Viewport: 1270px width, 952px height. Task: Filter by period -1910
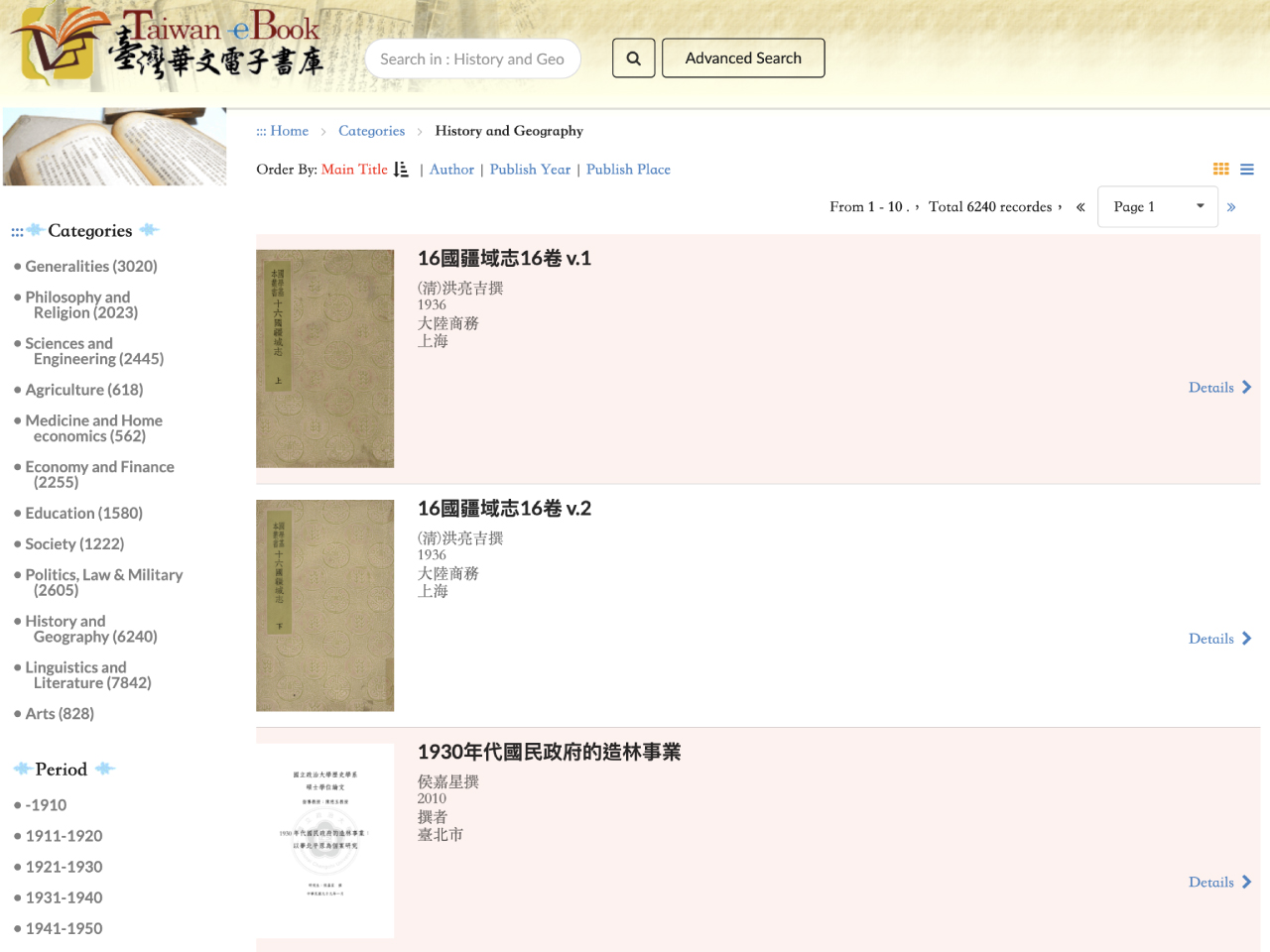[46, 805]
